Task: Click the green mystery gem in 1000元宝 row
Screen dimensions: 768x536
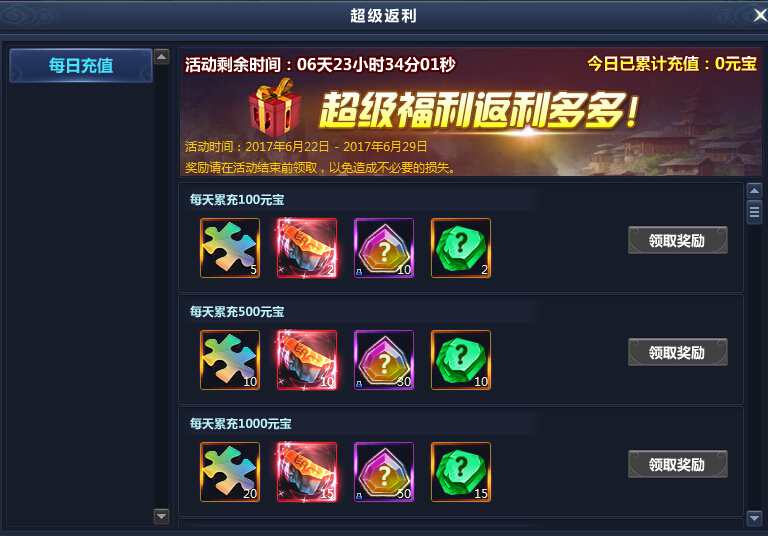Action: coord(461,472)
